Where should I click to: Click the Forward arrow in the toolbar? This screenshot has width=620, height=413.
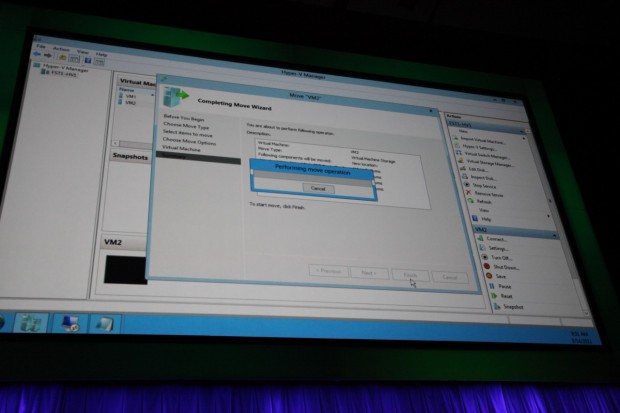(47, 55)
